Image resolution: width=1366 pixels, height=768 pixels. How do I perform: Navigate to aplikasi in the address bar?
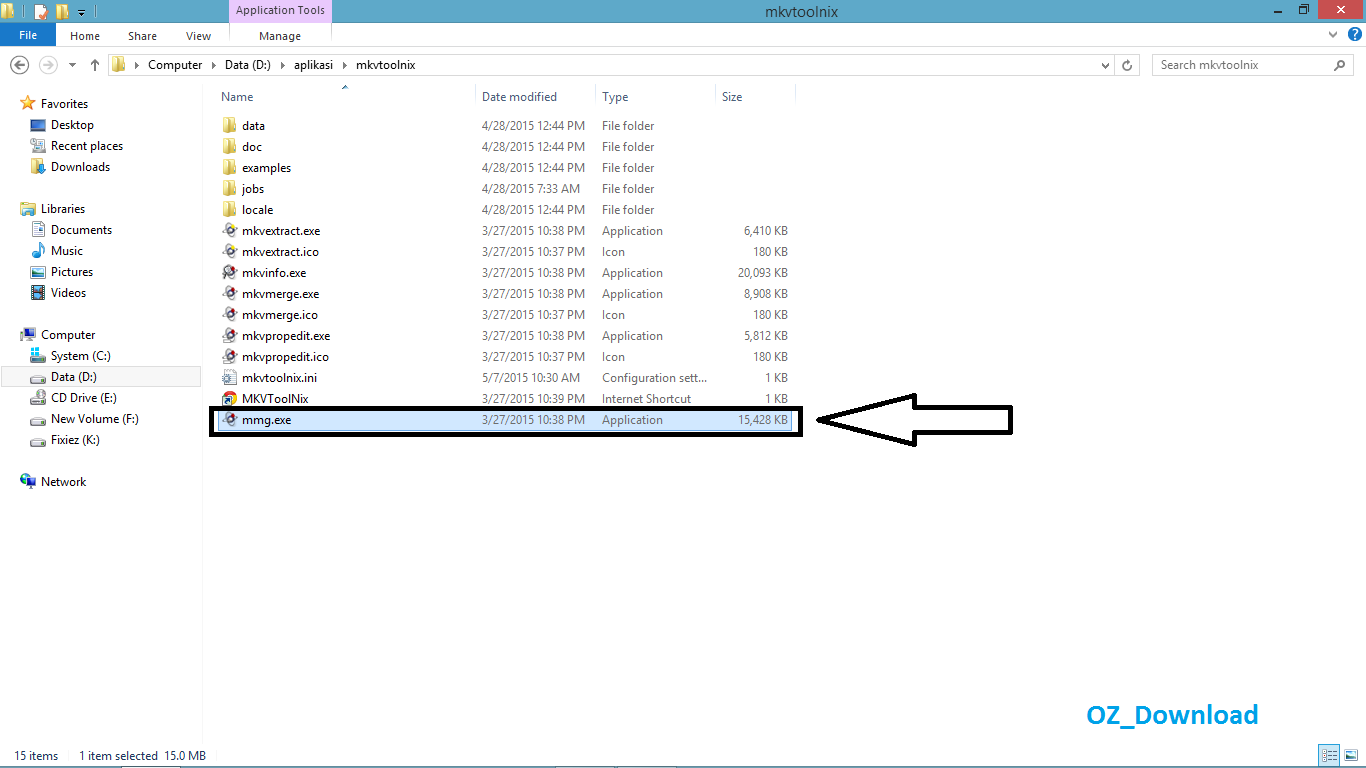pyautogui.click(x=313, y=65)
